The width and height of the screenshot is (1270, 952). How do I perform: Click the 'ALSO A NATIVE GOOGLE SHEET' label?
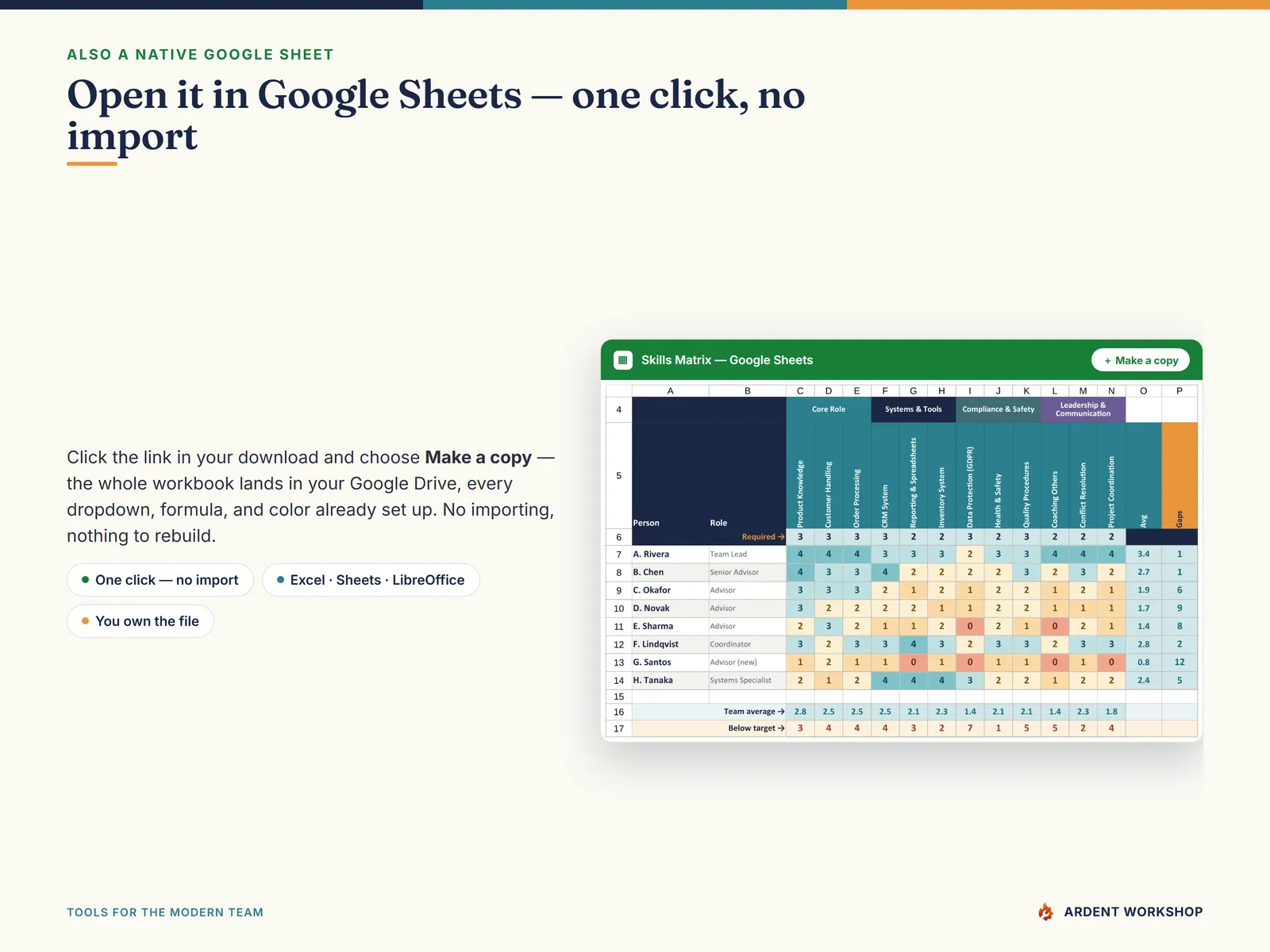click(200, 55)
